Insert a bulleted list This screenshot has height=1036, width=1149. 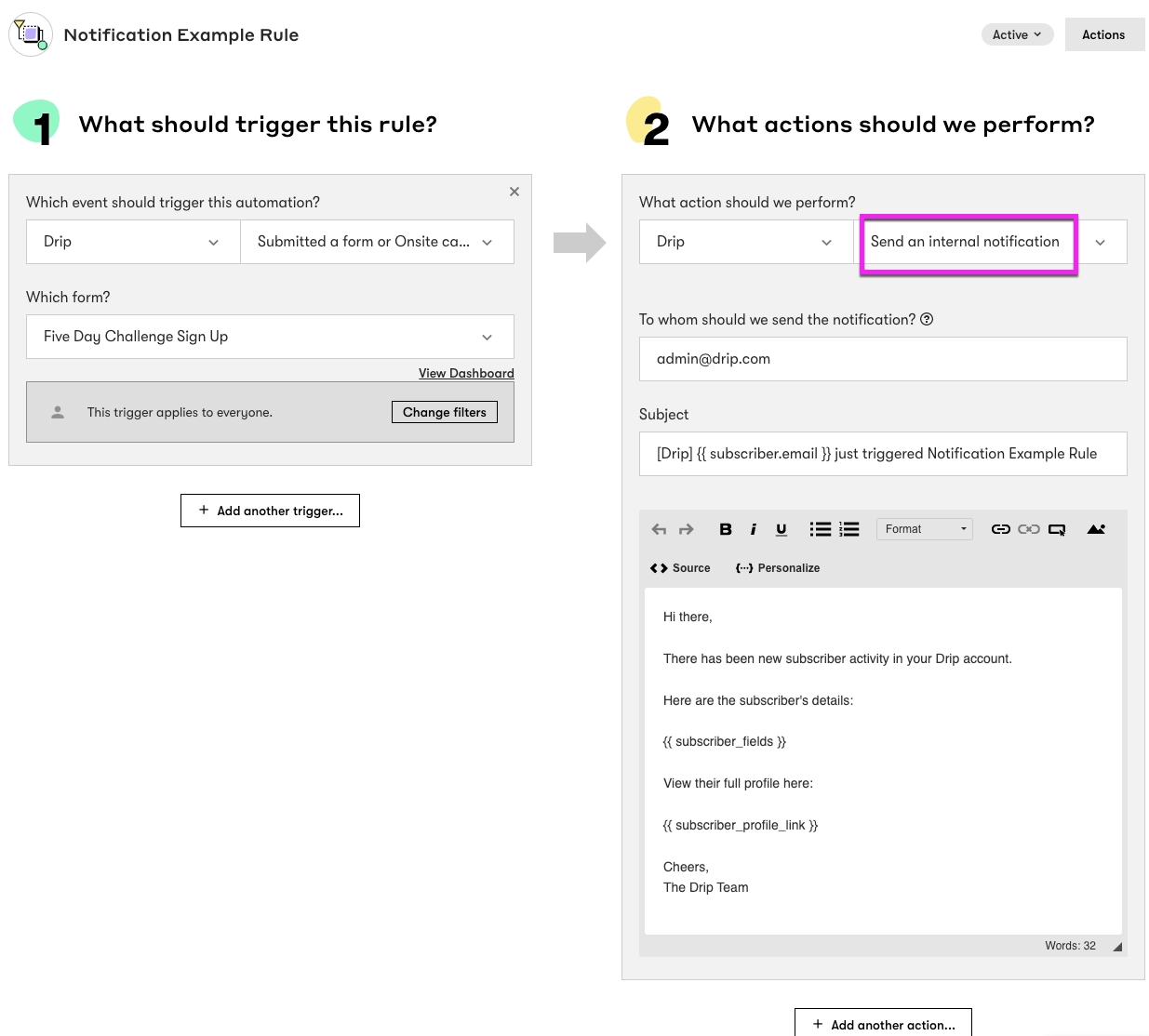[x=820, y=529]
